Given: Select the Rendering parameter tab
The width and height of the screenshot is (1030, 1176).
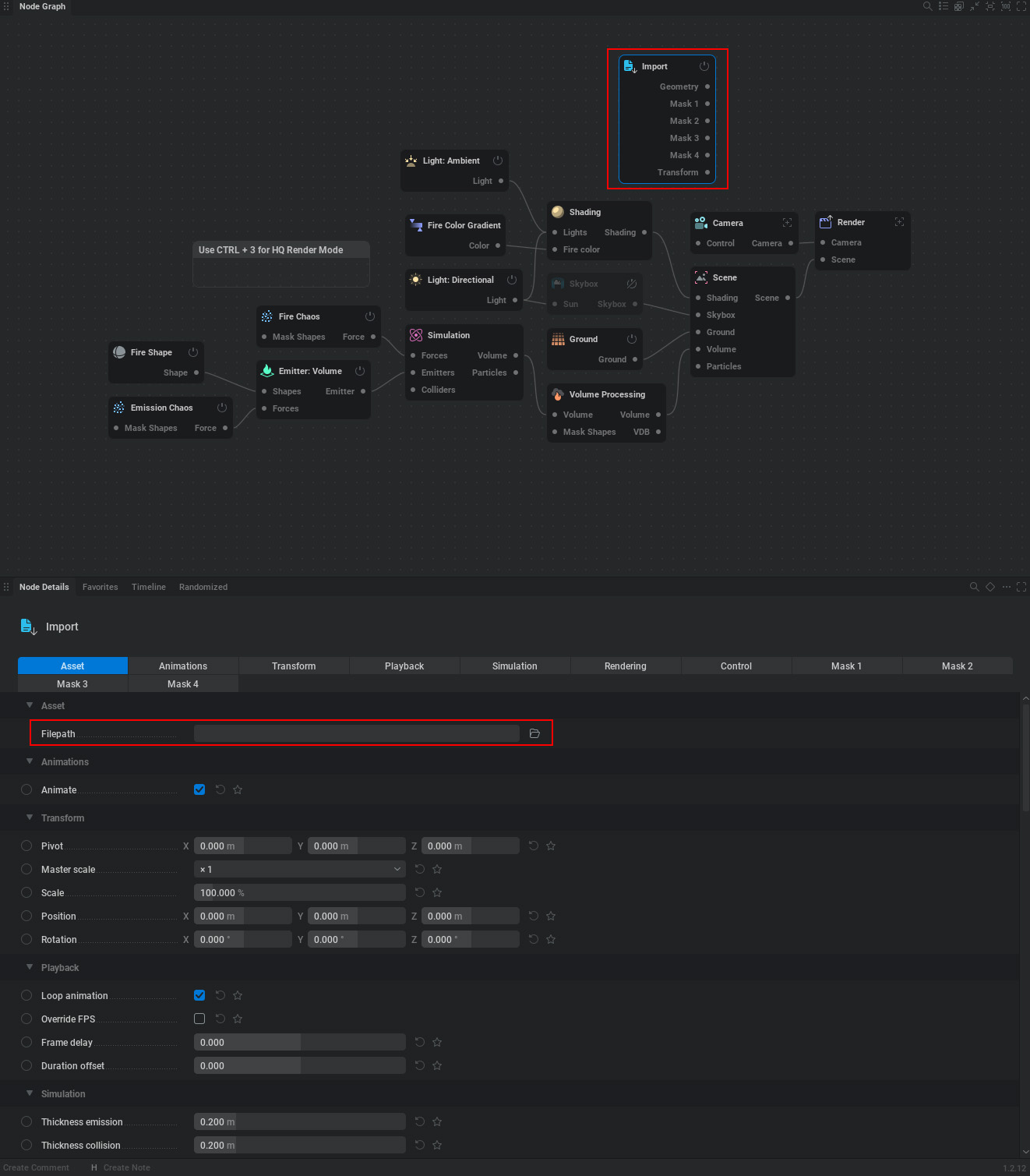Looking at the screenshot, I should coord(626,666).
